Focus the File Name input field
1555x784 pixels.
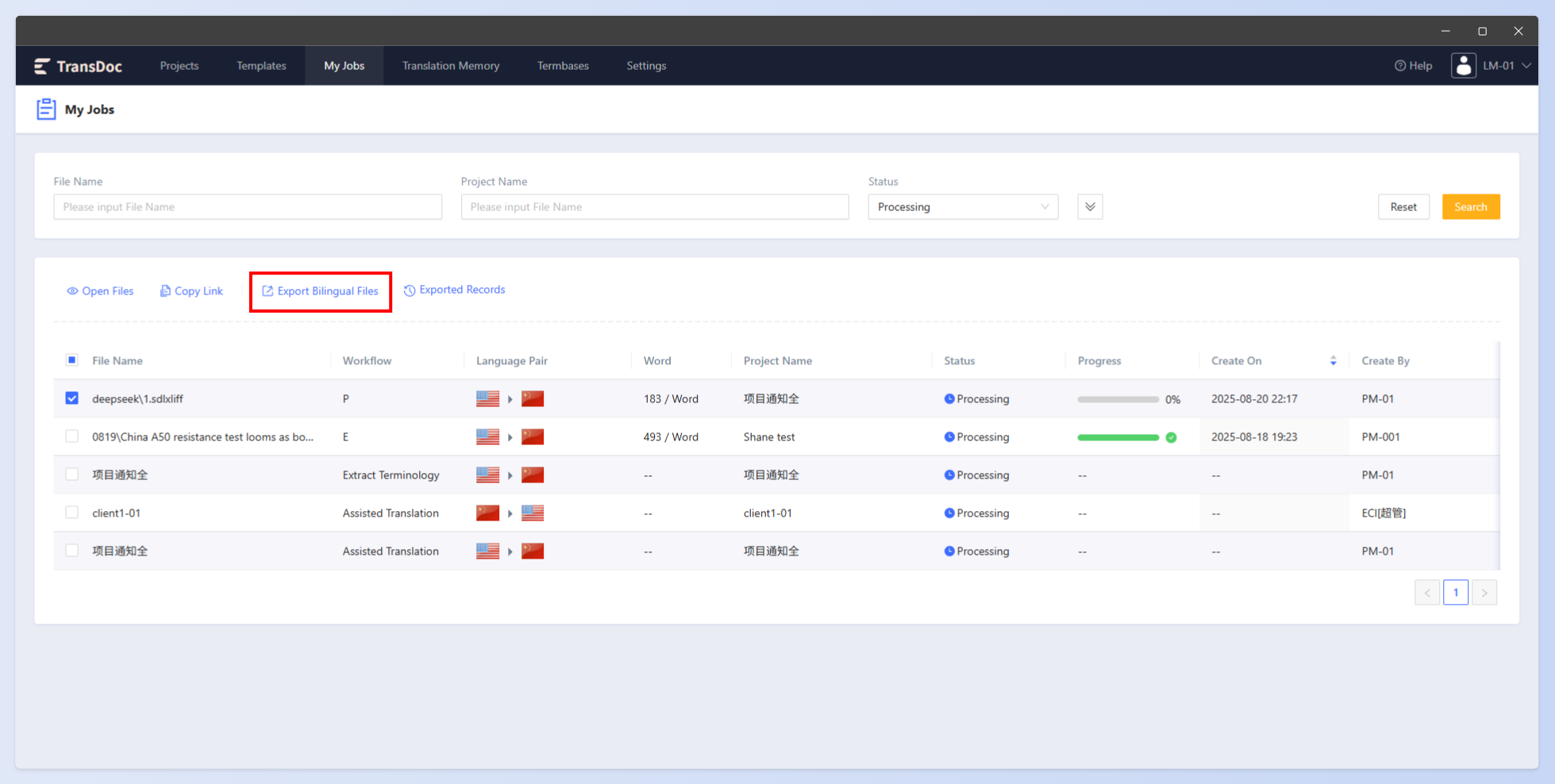(x=248, y=207)
